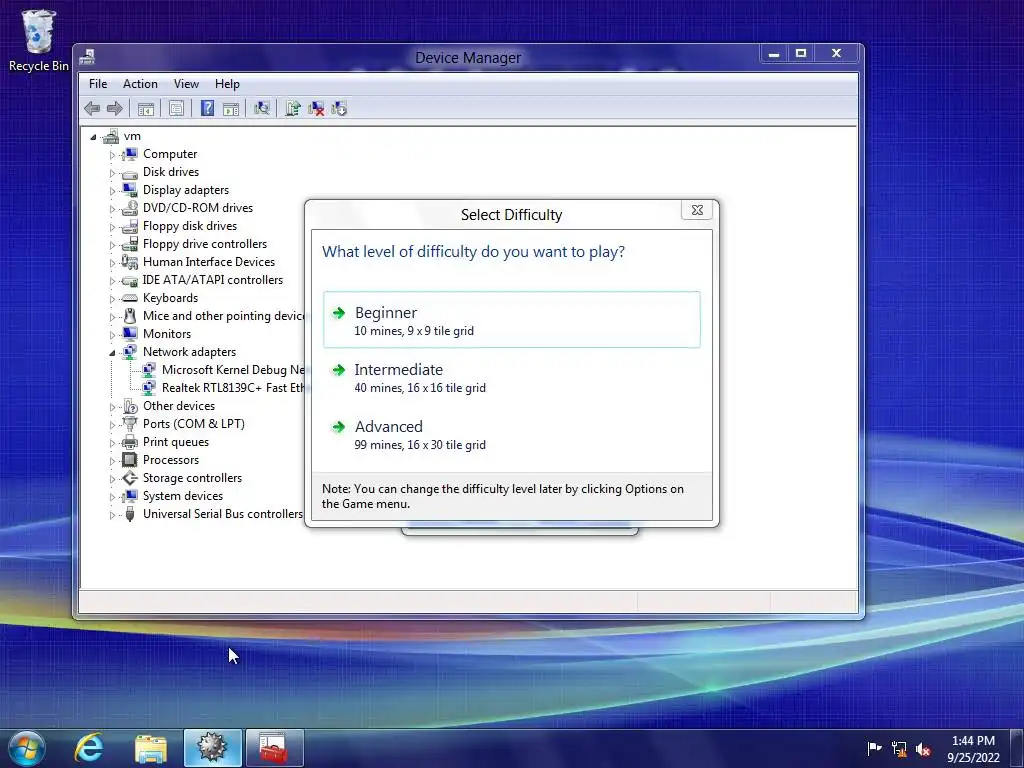Expand the Other devices category
Screen dimensions: 1024x768
click(112, 407)
